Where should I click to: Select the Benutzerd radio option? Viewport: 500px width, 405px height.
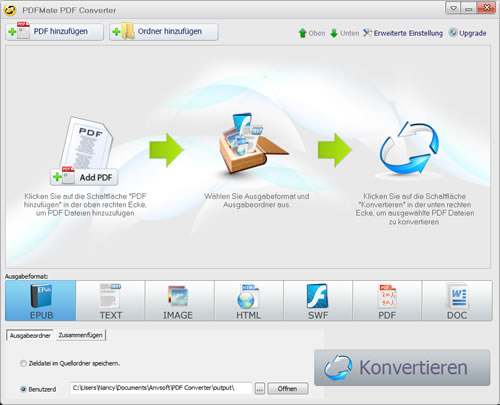click(38, 389)
